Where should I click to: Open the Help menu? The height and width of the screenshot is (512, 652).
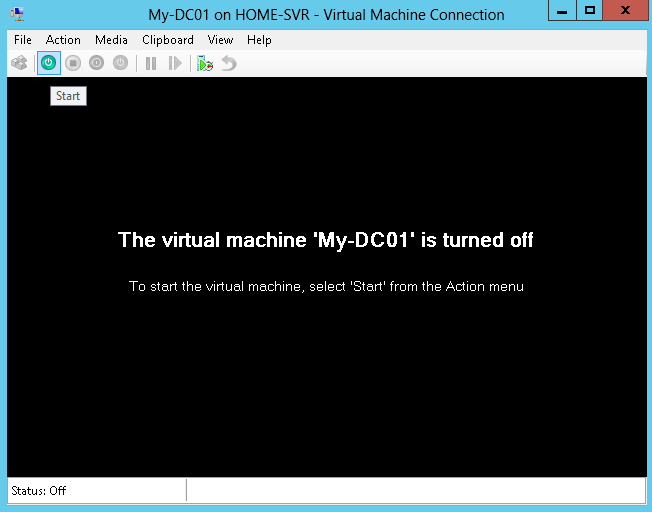click(x=259, y=40)
